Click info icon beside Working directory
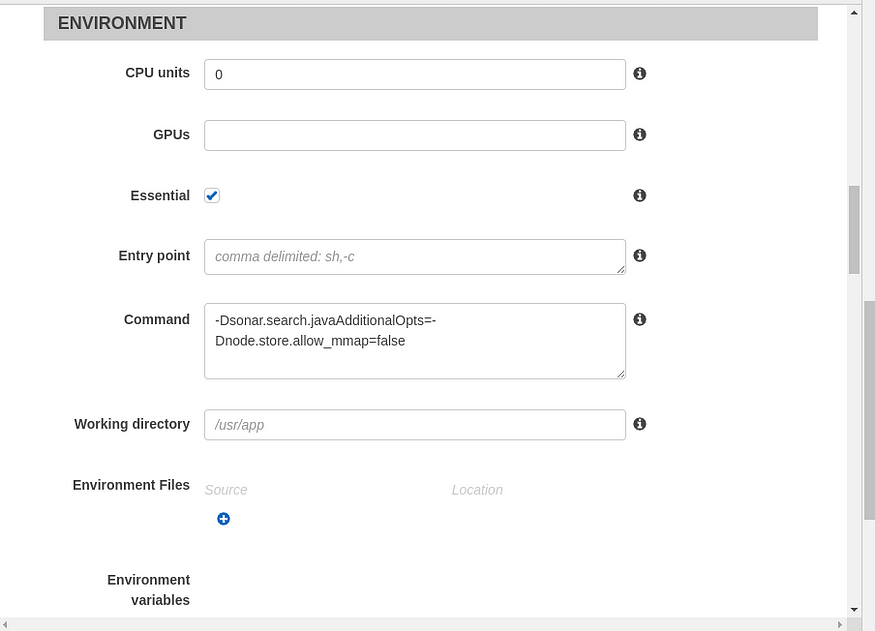The width and height of the screenshot is (875, 631). (640, 424)
